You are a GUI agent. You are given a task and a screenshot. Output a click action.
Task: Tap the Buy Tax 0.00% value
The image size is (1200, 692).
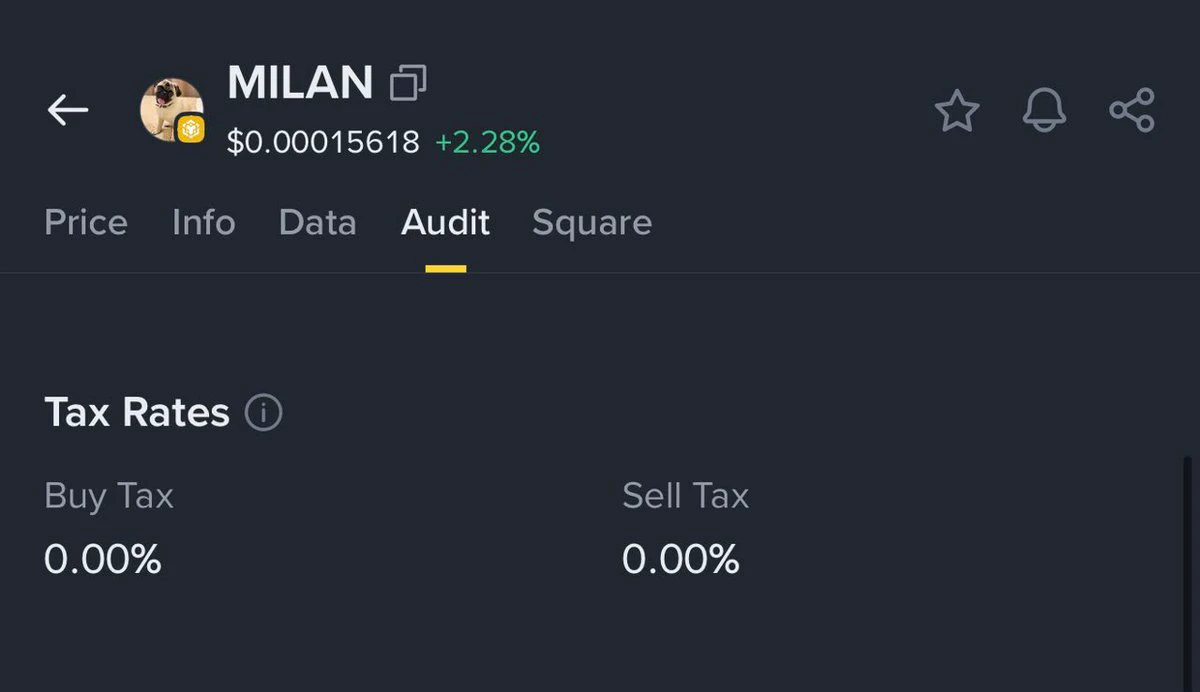103,559
